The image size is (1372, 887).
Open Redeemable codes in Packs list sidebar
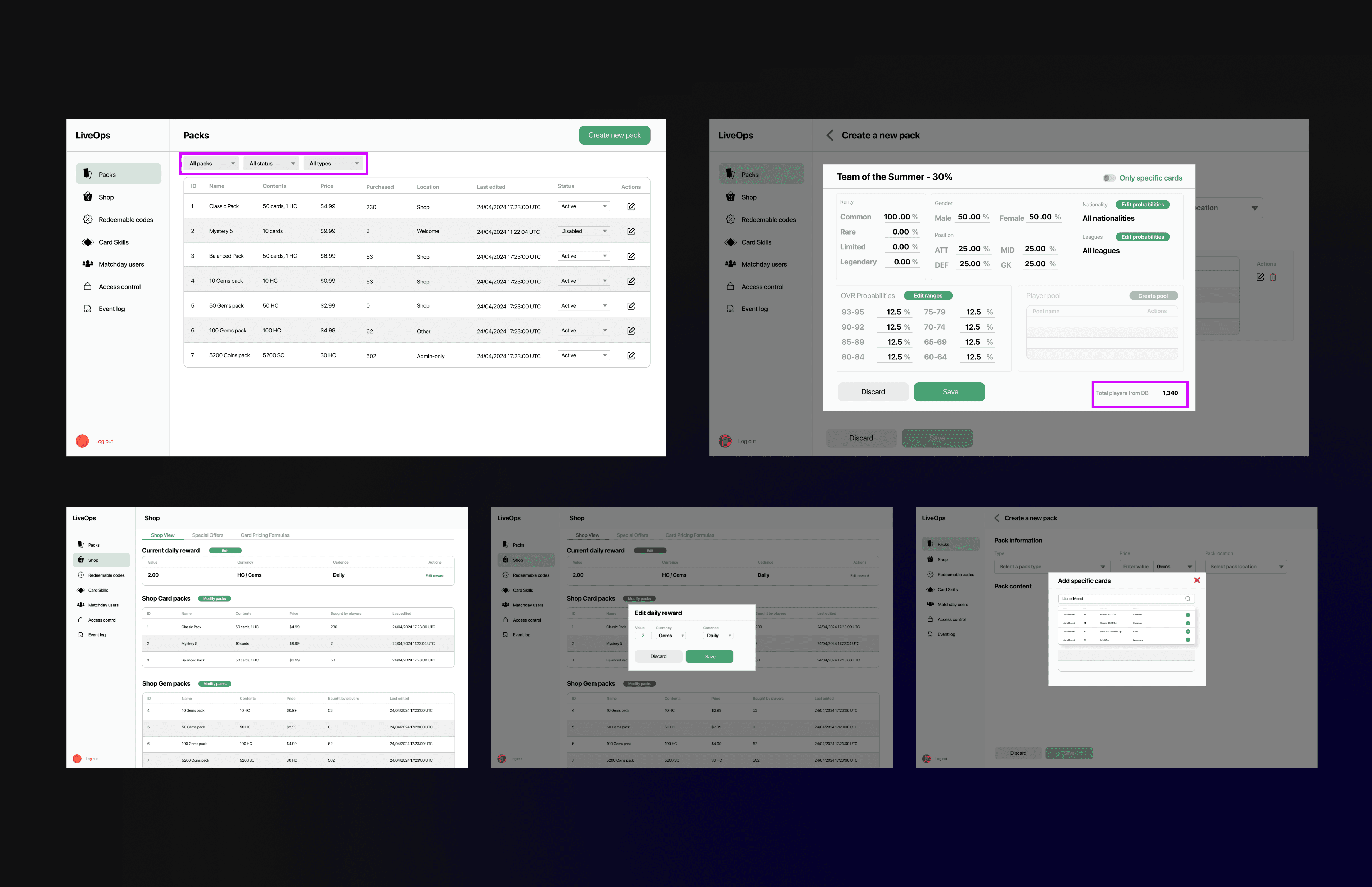[x=125, y=220]
